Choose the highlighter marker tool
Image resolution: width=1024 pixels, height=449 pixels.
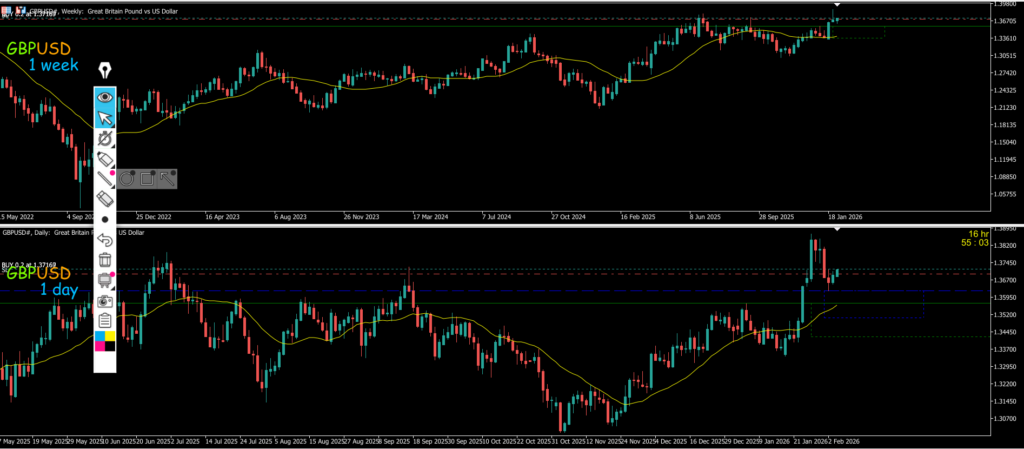105,160
